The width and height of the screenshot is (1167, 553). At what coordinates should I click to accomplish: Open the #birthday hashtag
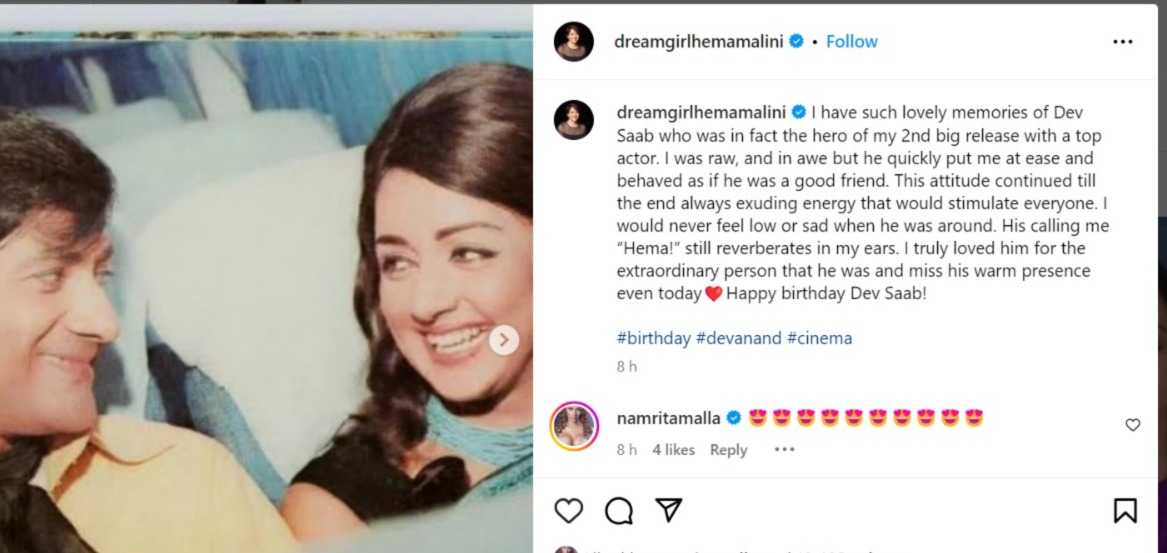pos(653,338)
